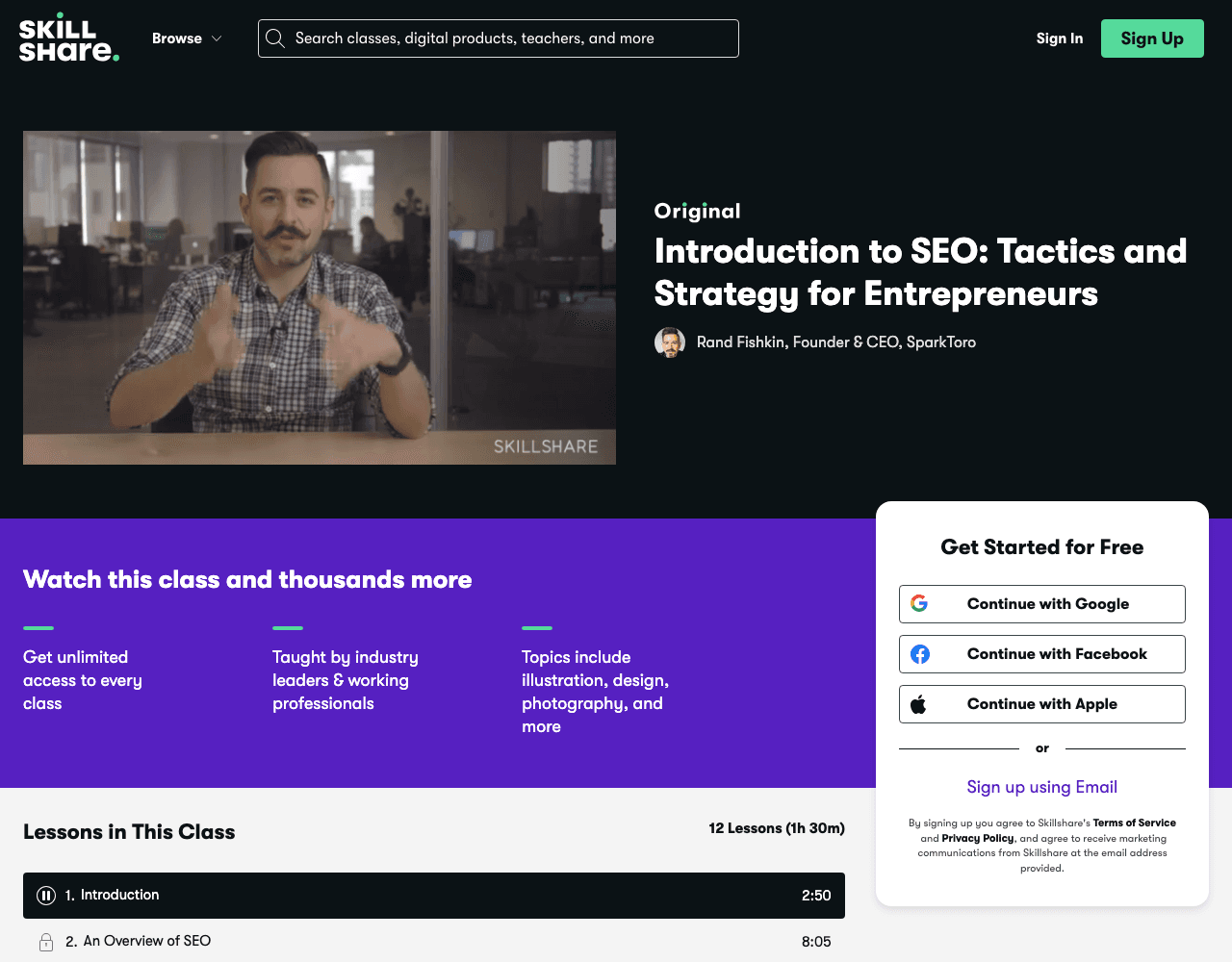Image resolution: width=1232 pixels, height=962 pixels.
Task: Click the lock icon for lesson 2
Action: [x=46, y=942]
